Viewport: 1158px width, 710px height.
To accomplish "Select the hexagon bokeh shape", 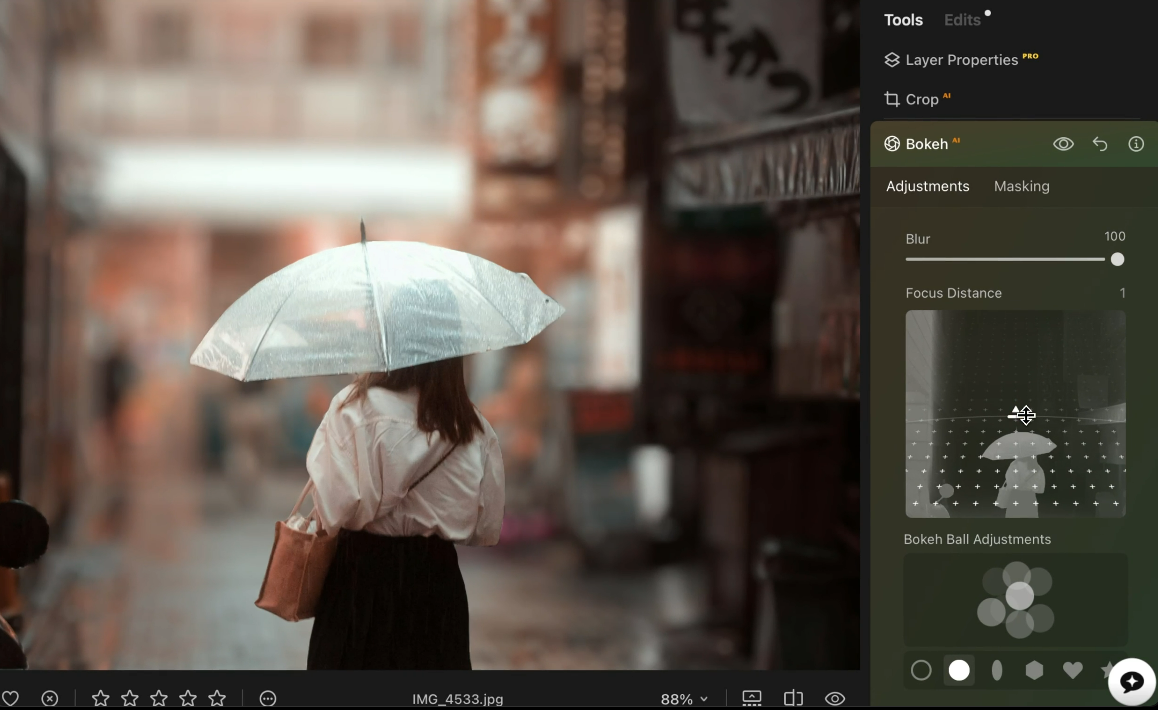I will (x=1034, y=670).
